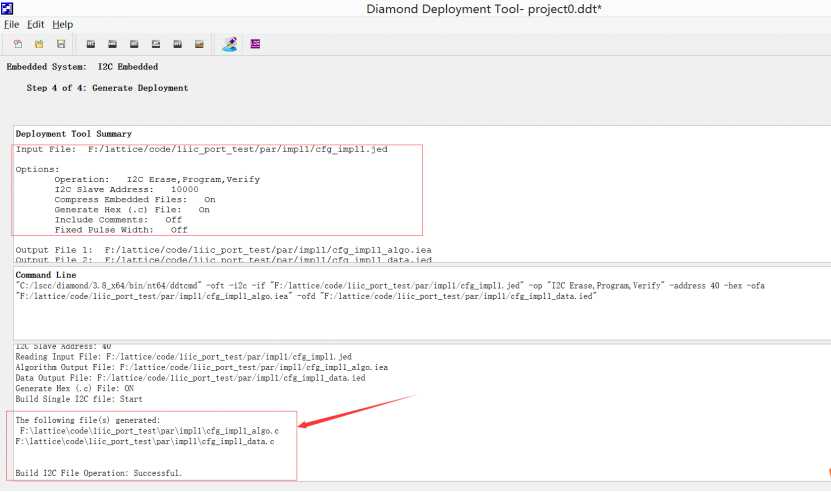
Task: Click the 'Deployment Tool Summary' heading
Action: 74,134
